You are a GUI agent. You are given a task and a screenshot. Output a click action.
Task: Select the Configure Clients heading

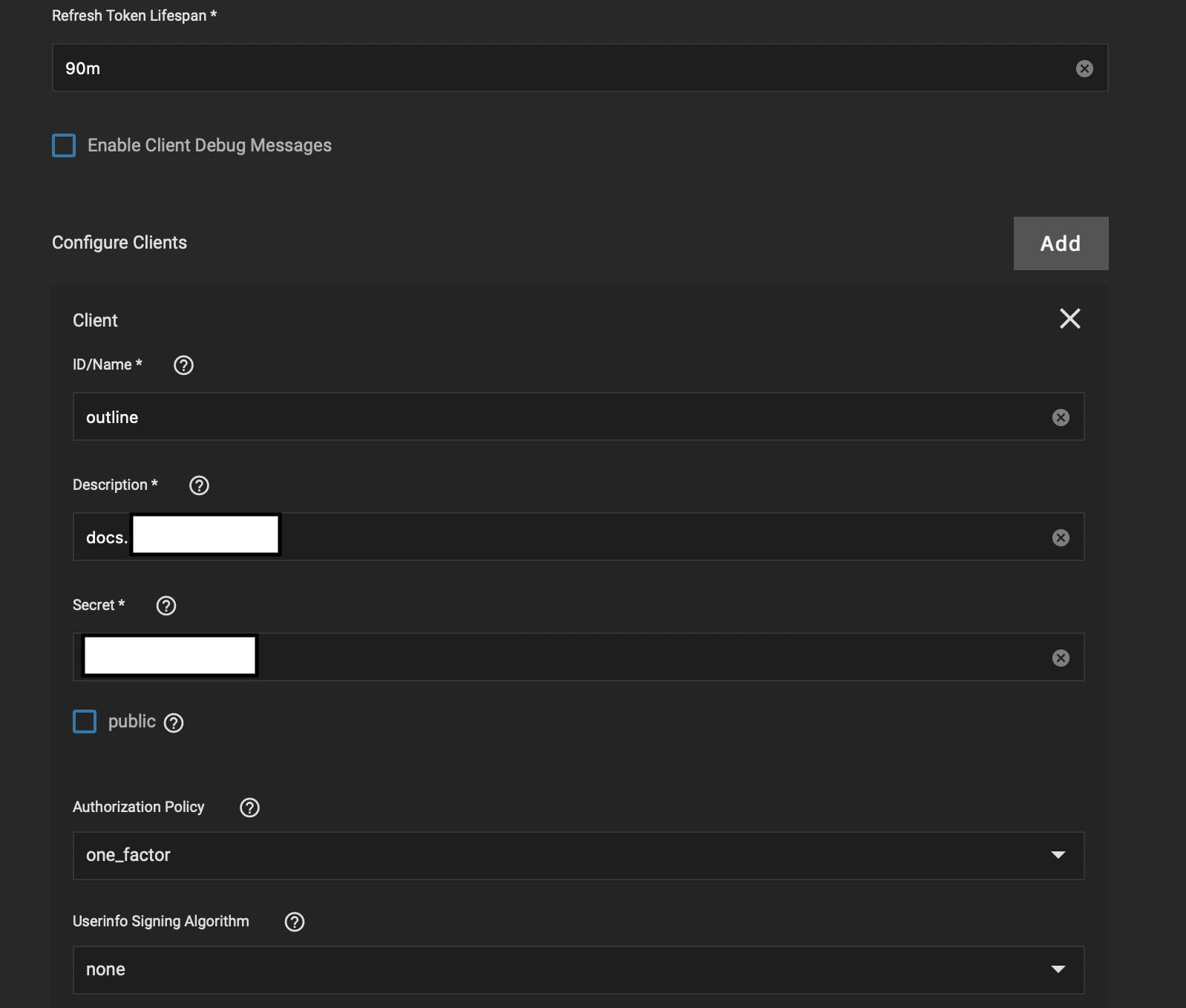[119, 243]
